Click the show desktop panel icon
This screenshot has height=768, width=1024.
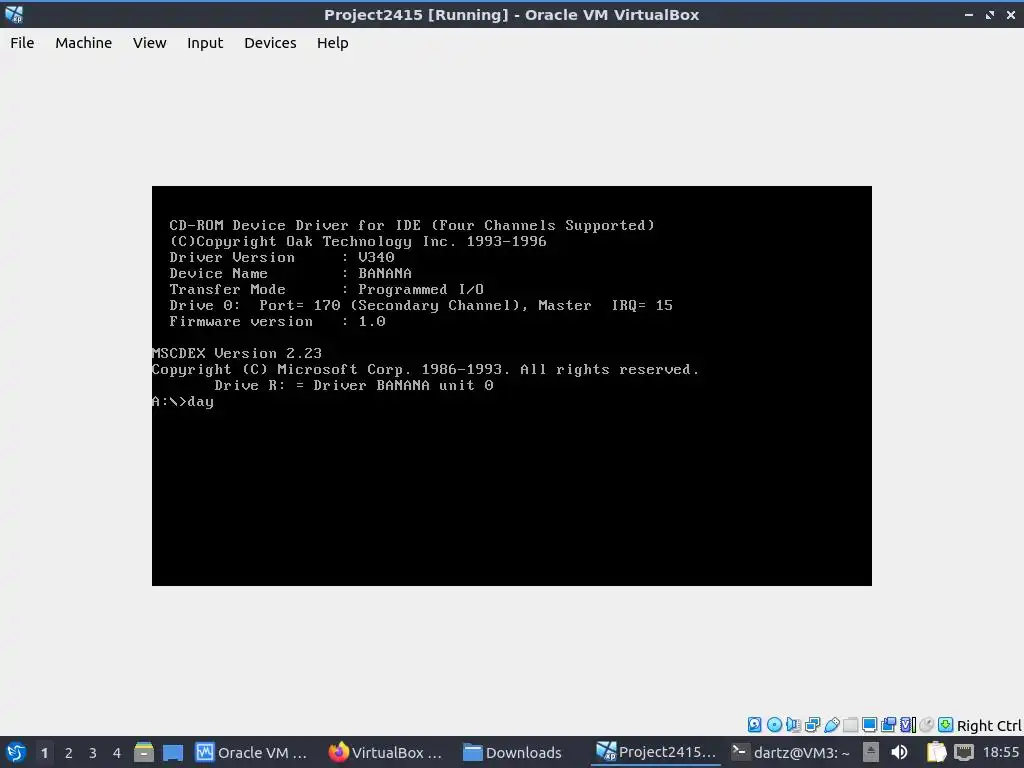(173, 752)
